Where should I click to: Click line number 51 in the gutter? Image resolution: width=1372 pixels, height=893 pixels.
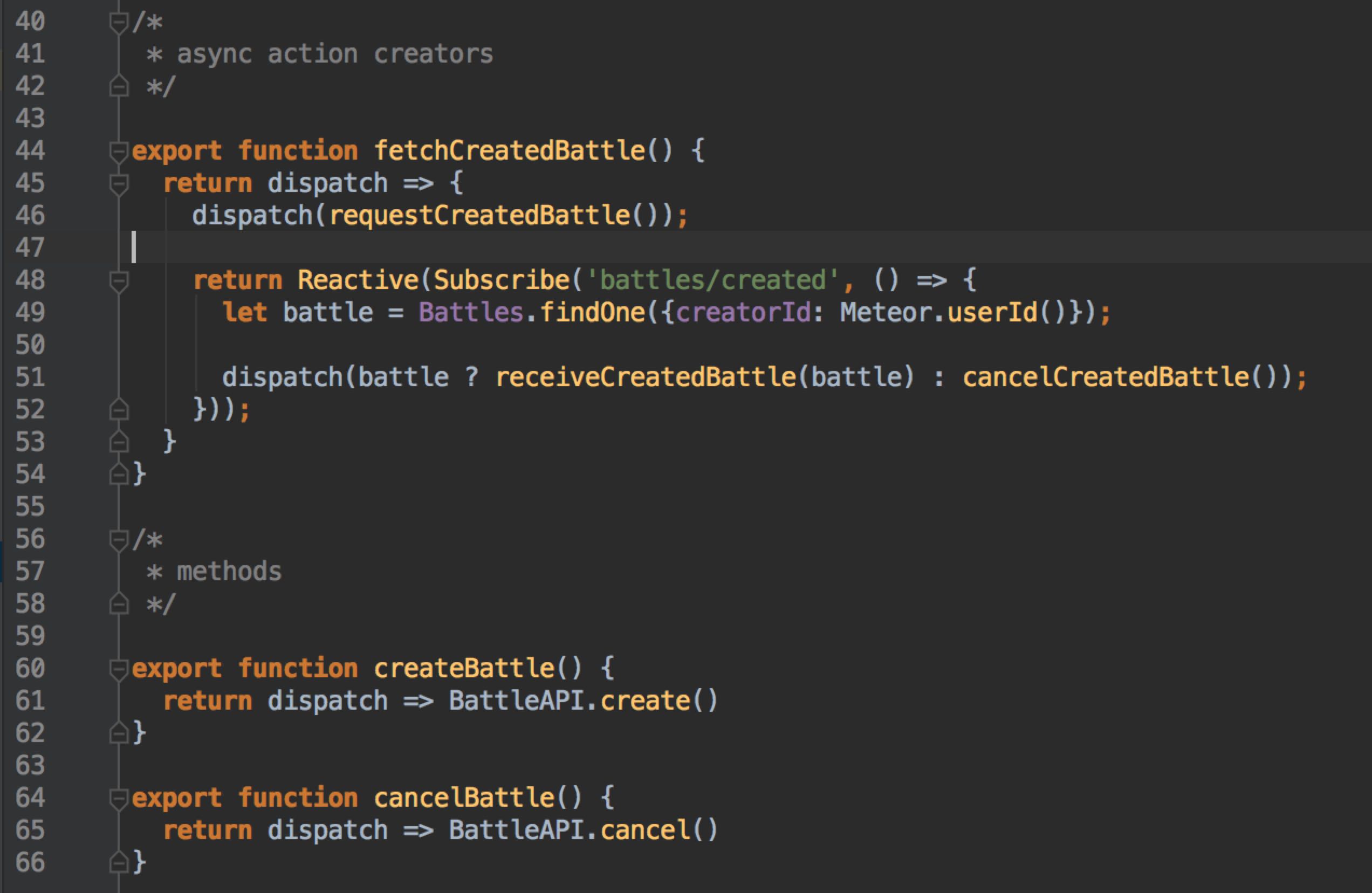tap(30, 377)
